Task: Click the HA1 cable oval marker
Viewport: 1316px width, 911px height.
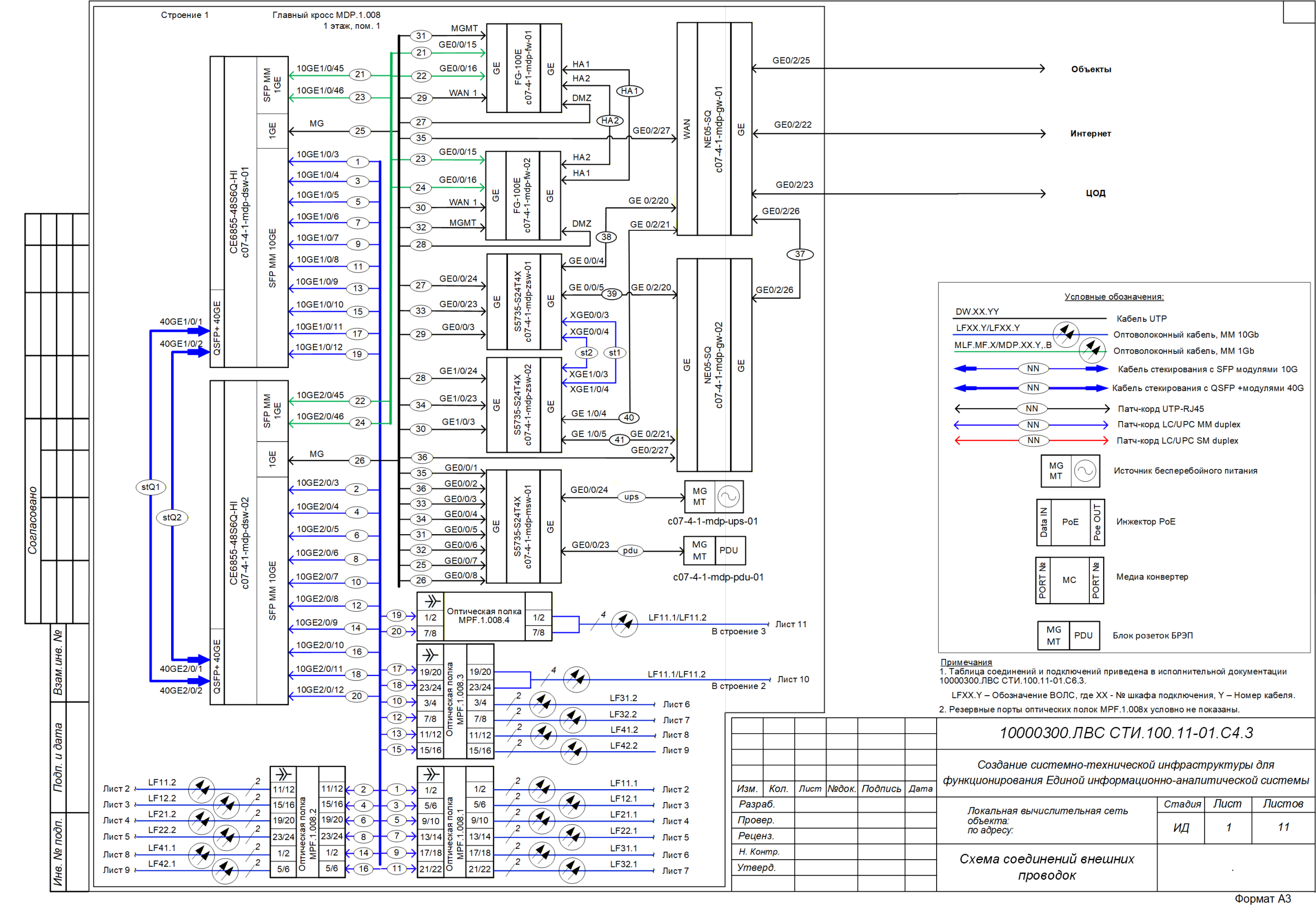Action: tap(629, 91)
